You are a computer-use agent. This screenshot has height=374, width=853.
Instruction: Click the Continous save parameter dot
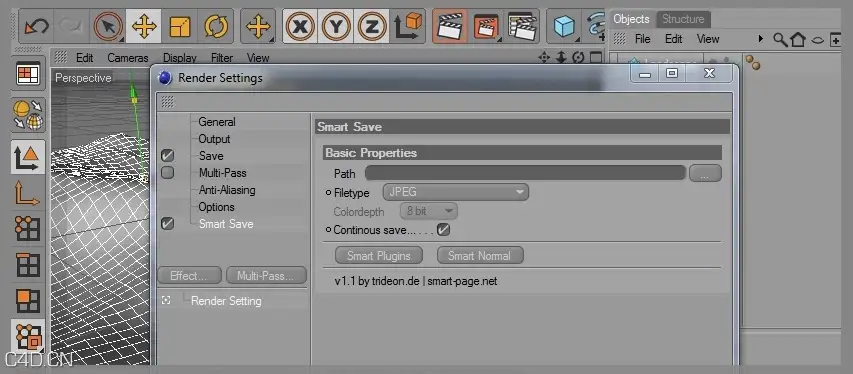point(328,230)
